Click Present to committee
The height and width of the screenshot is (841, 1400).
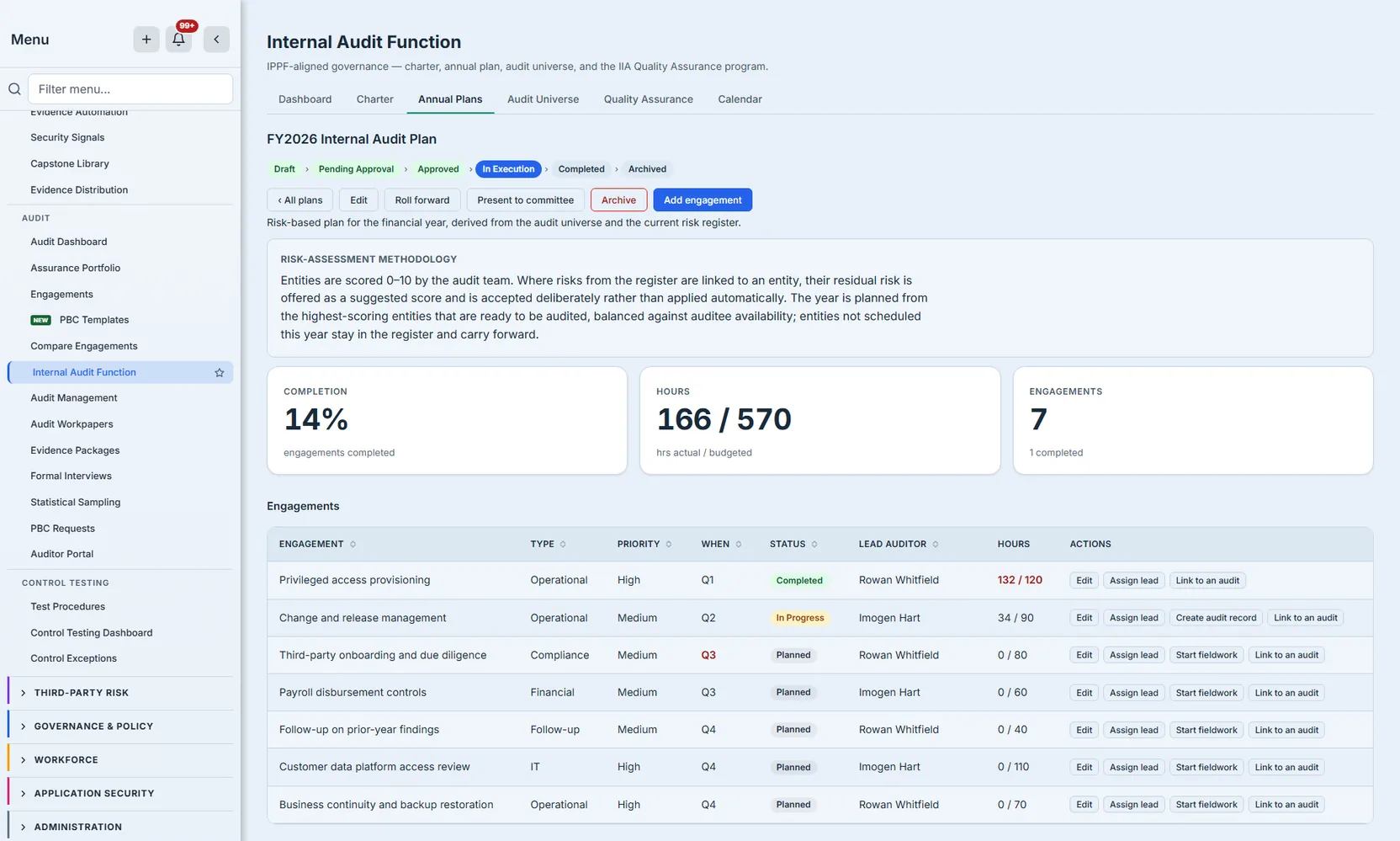pyautogui.click(x=525, y=200)
